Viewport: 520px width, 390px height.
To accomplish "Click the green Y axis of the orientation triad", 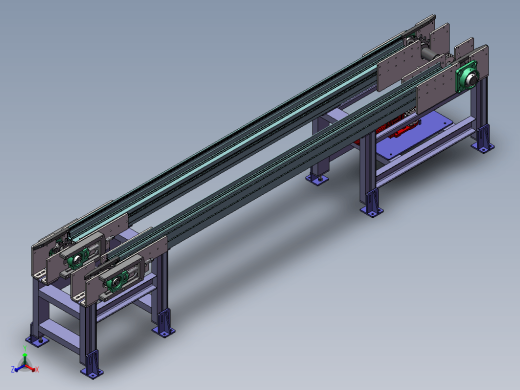I will [25, 355].
